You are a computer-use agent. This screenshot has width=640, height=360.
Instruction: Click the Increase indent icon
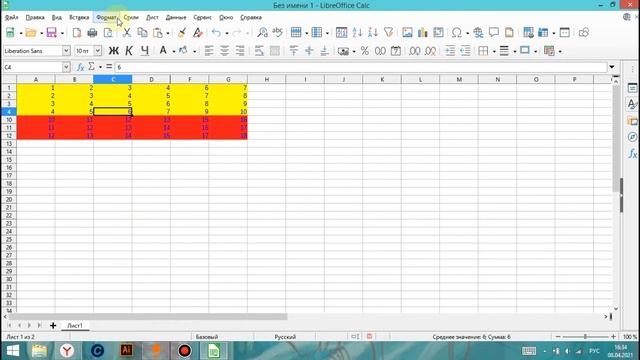pyautogui.click(x=450, y=51)
